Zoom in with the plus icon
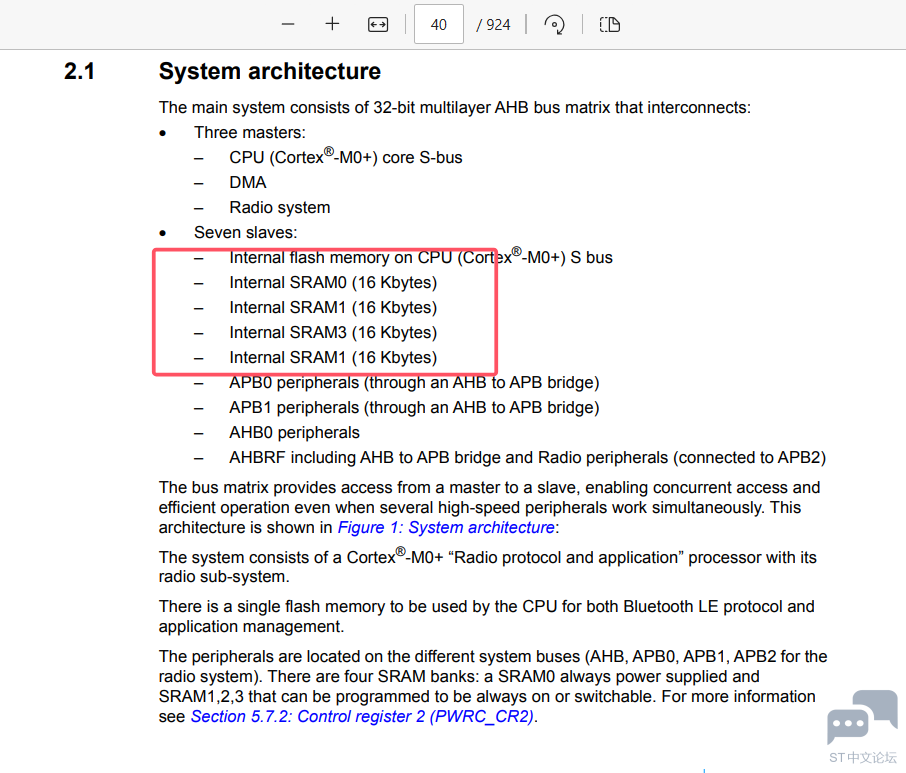906x773 pixels. 332,24
